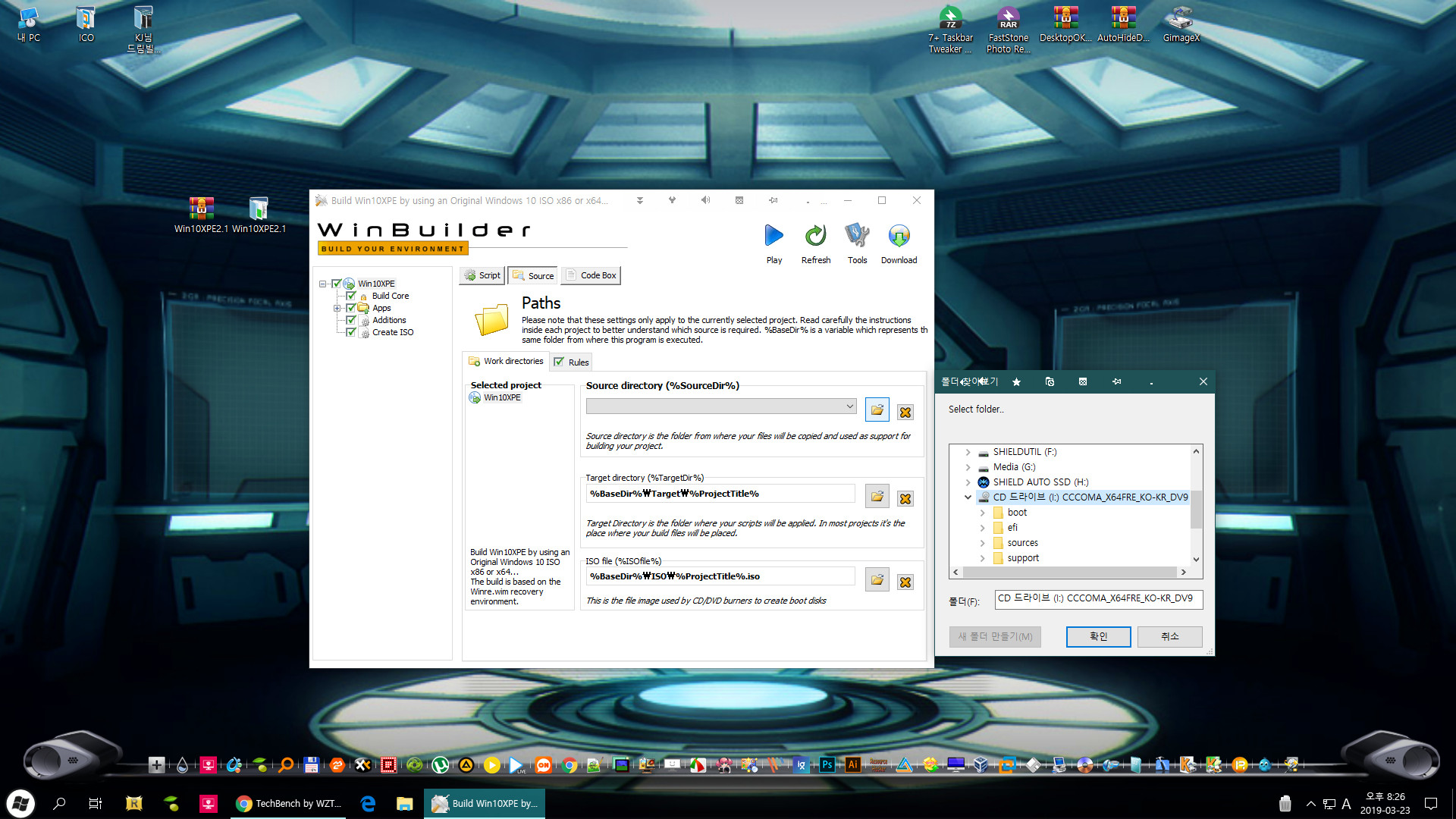Click 취소 to cancel folder dialog
Image resolution: width=1456 pixels, height=819 pixels.
[x=1169, y=636]
